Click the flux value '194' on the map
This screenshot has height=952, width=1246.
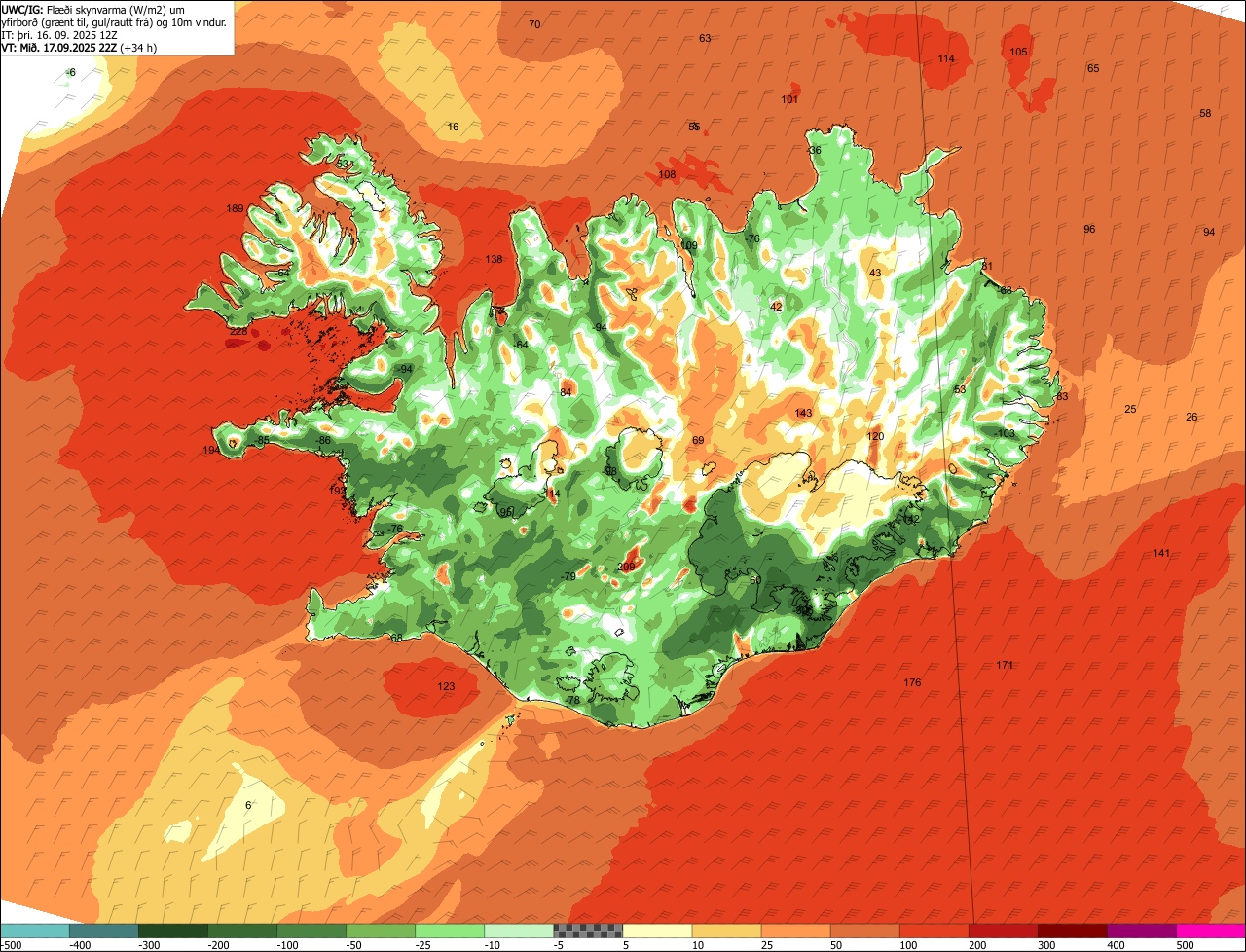(x=211, y=450)
